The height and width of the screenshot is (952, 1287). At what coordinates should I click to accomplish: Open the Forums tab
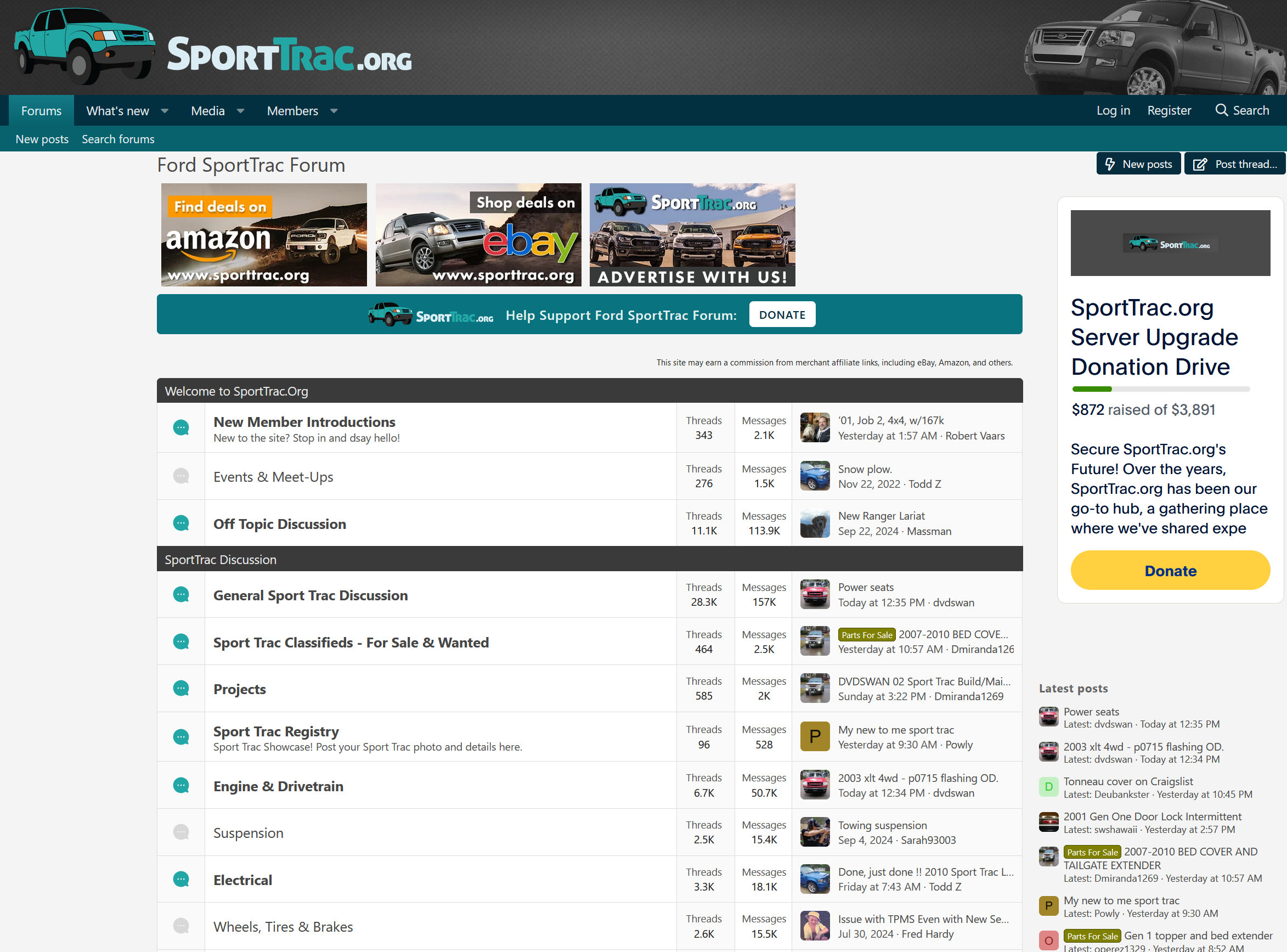(41, 111)
